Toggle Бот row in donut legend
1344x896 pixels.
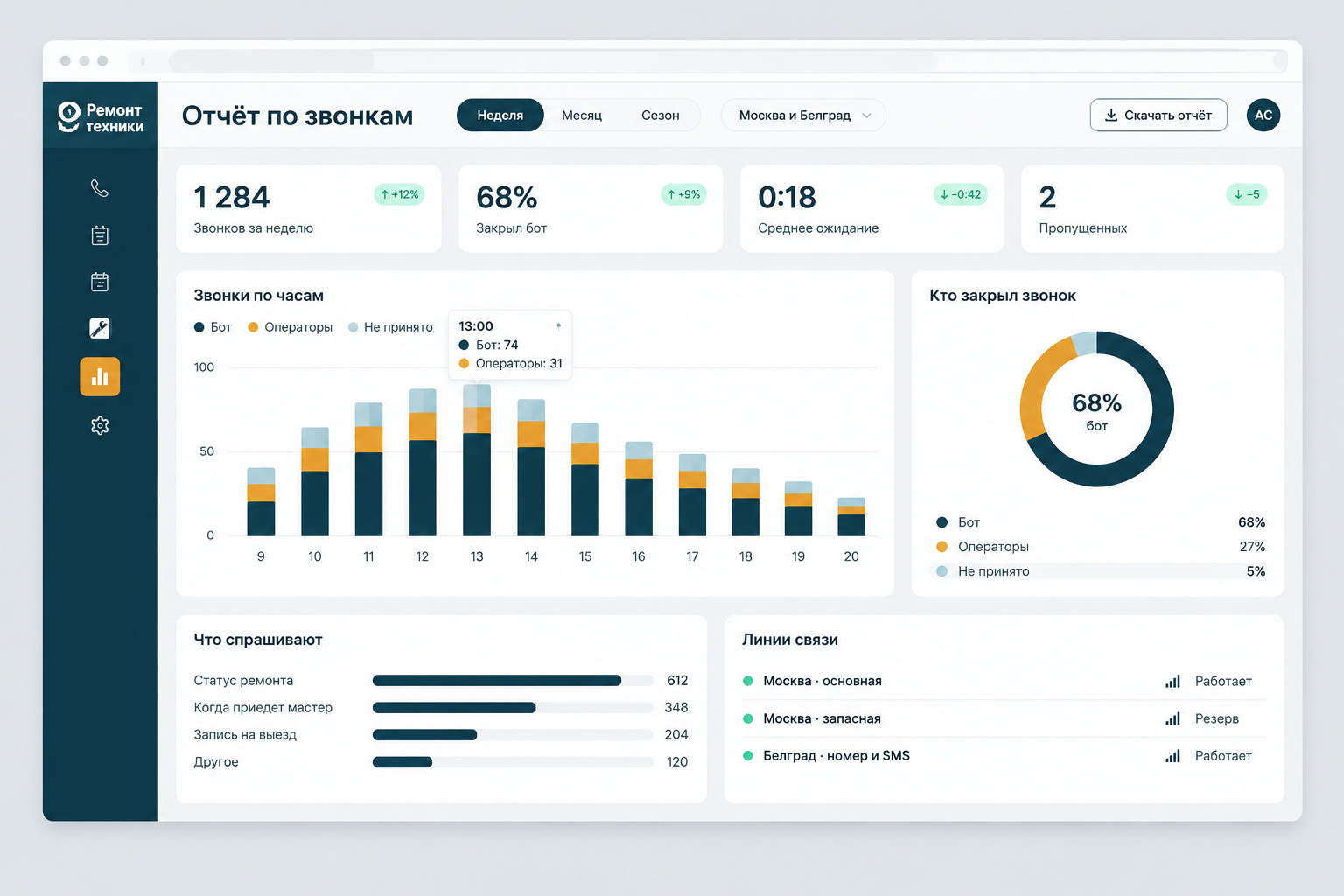coord(1100,522)
